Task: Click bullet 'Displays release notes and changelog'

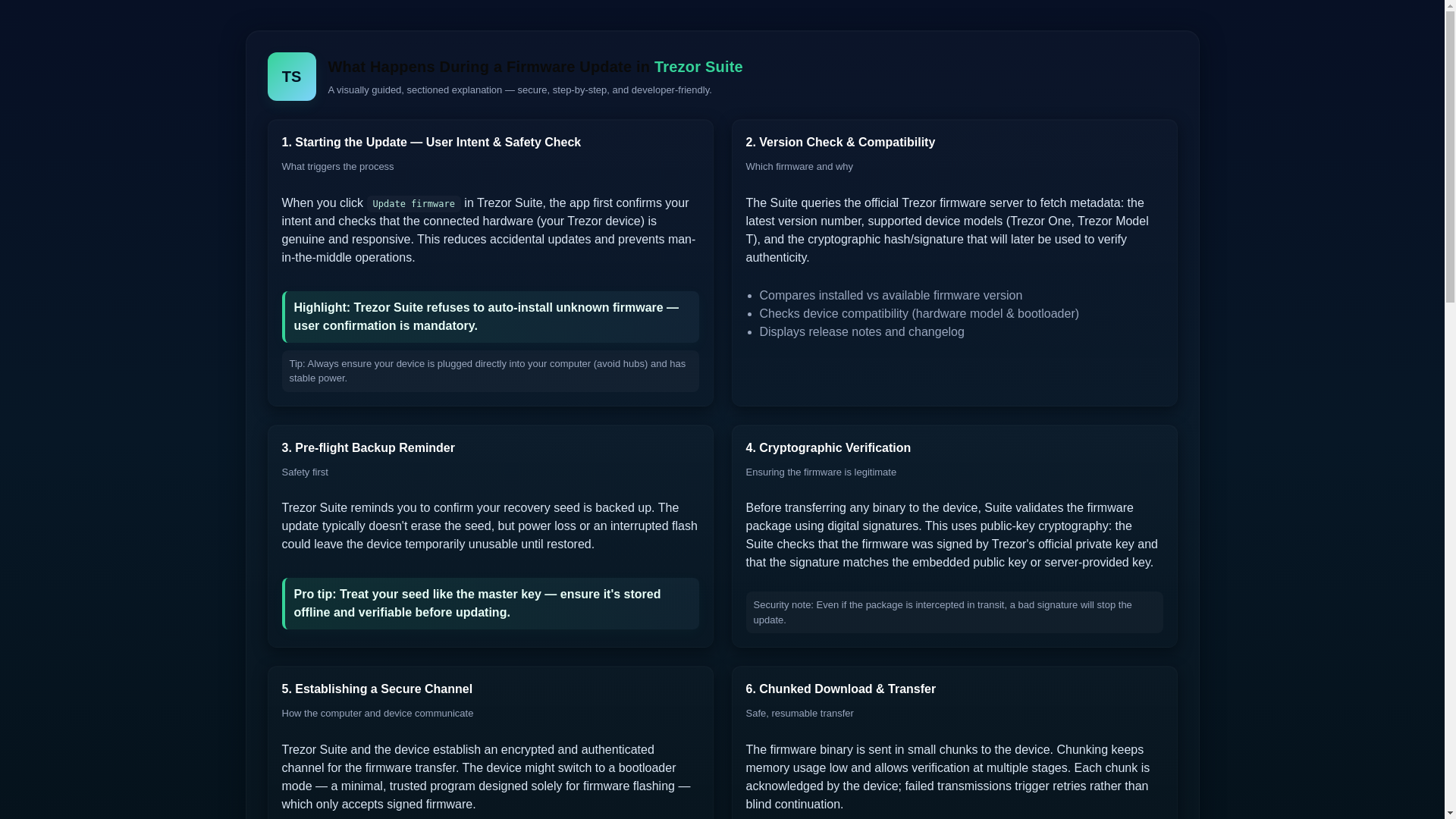Action: [861, 332]
